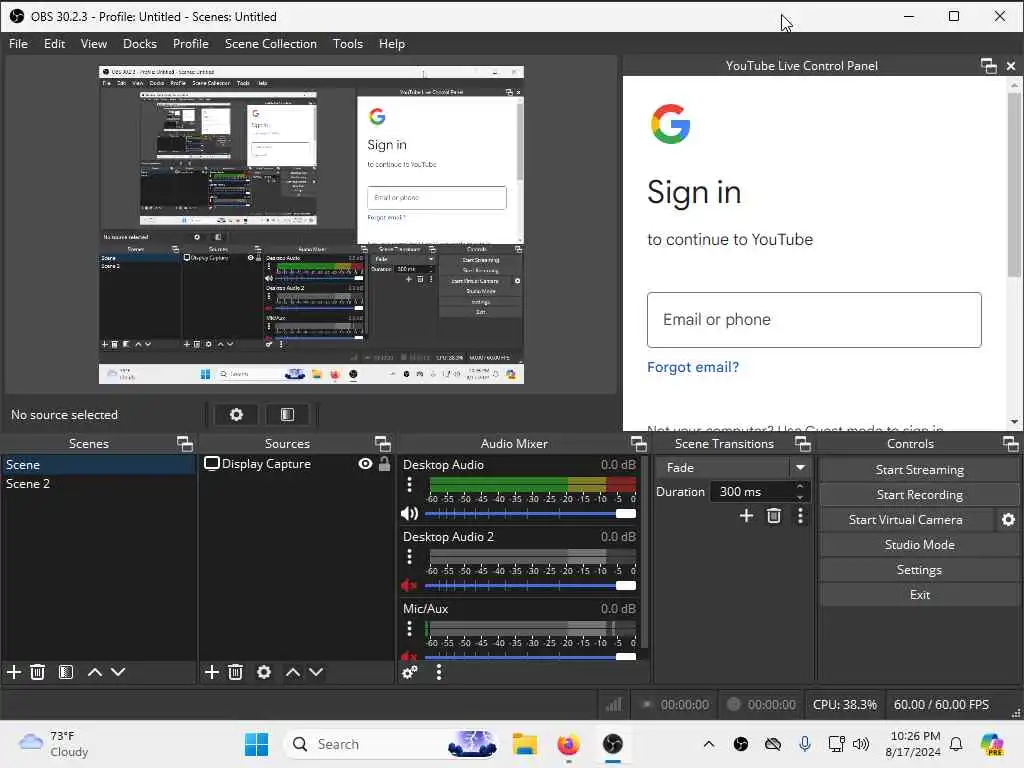Click the transition Duration 300 ms field
The height and width of the screenshot is (768, 1024).
click(752, 492)
